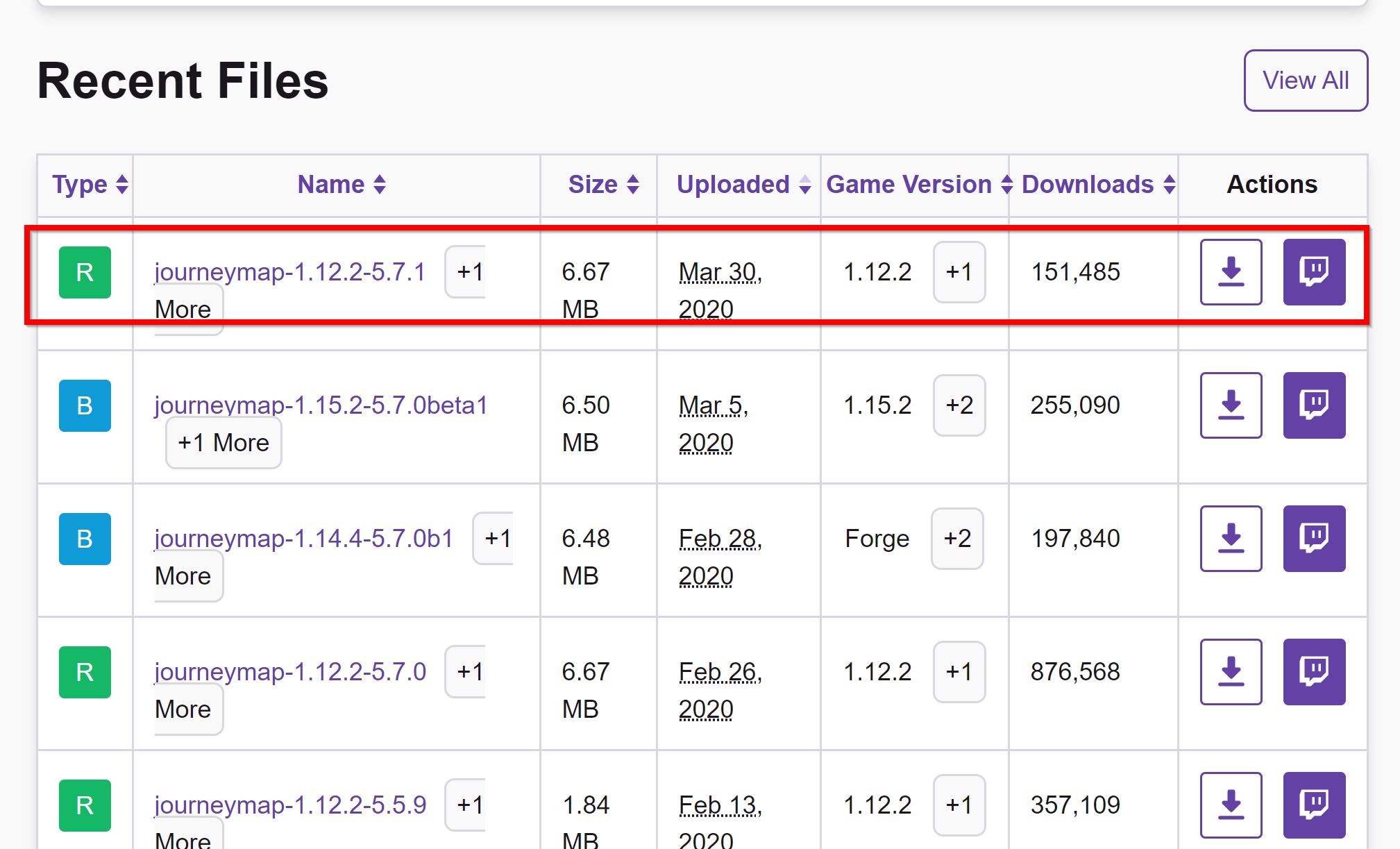
Task: Click the 6.50 MB size value
Action: click(x=586, y=423)
